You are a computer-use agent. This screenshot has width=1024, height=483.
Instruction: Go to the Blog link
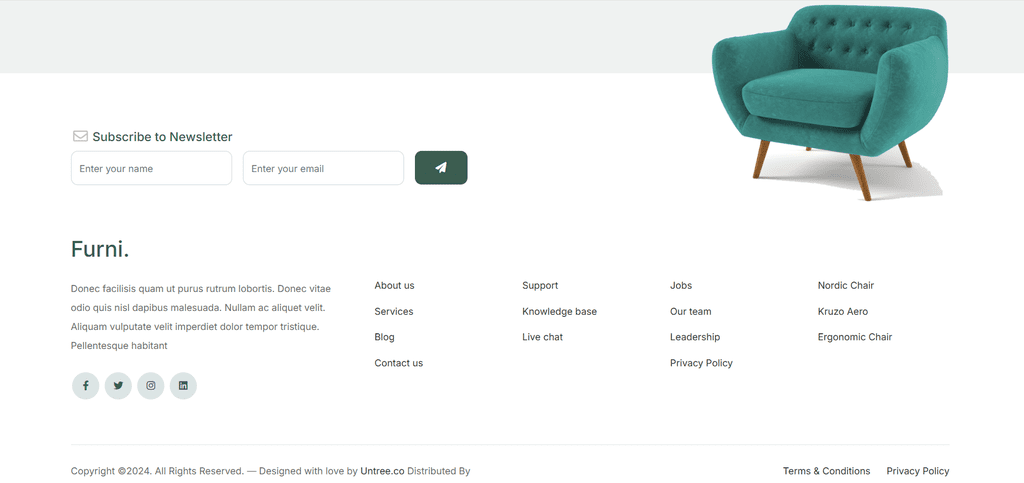[x=385, y=337]
